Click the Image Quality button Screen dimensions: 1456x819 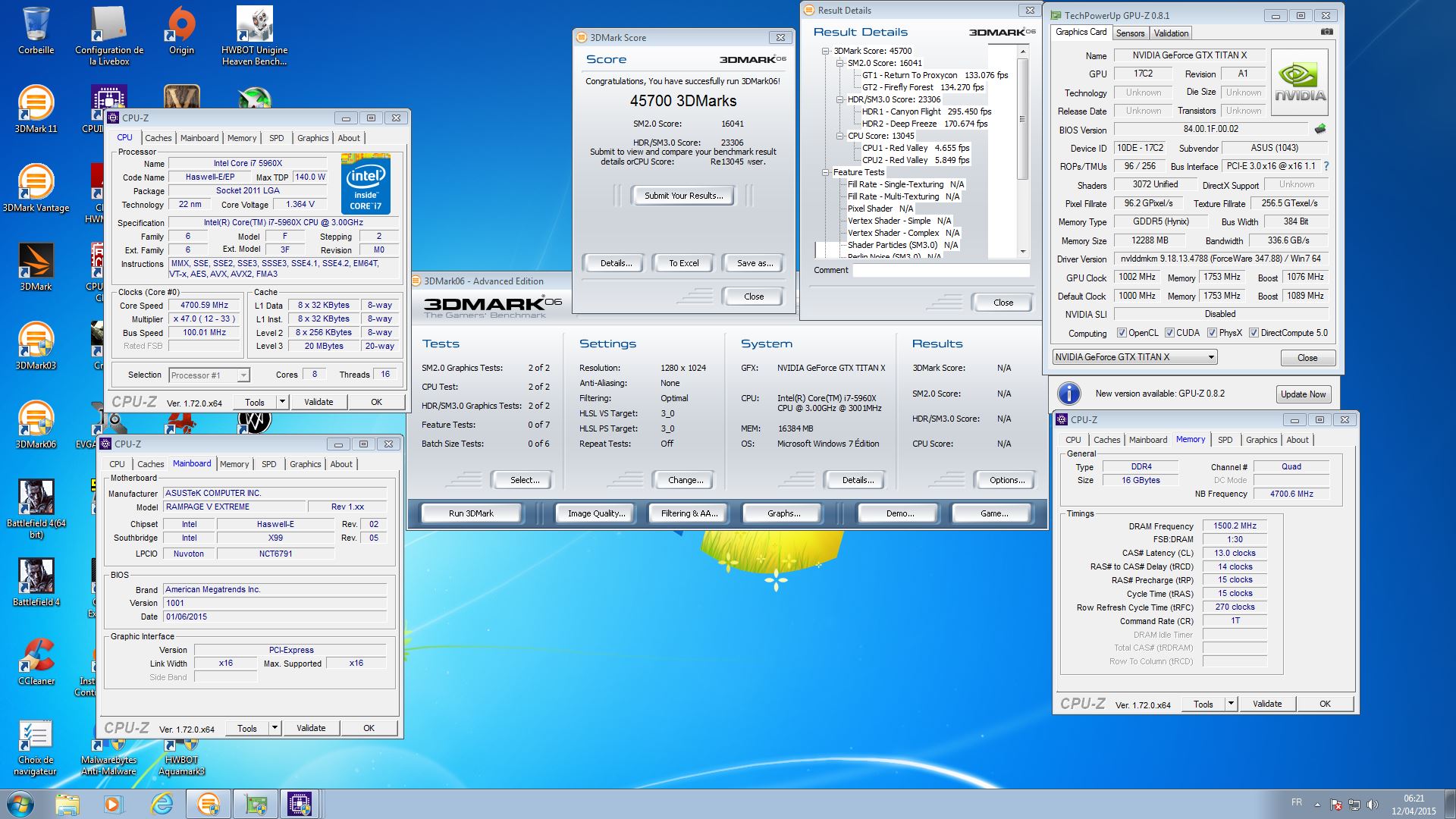pyautogui.click(x=597, y=513)
